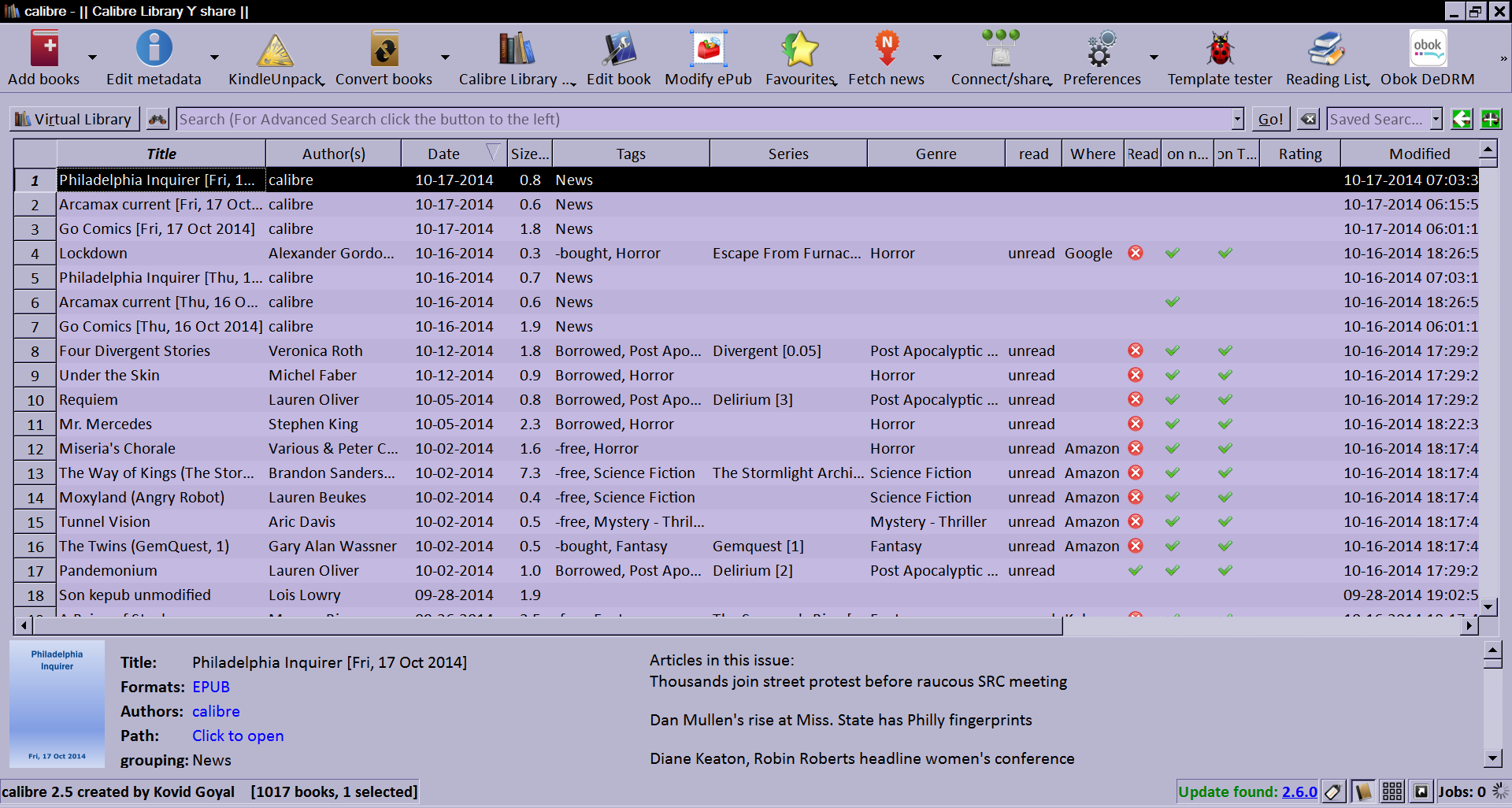Clear the search with the reset icon
Viewport: 1512px width, 808px height.
pos(1308,119)
